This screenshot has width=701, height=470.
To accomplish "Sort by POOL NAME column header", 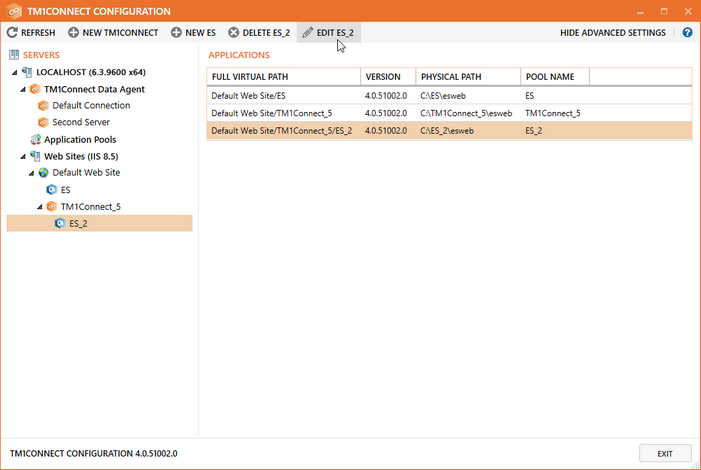I will [x=555, y=76].
